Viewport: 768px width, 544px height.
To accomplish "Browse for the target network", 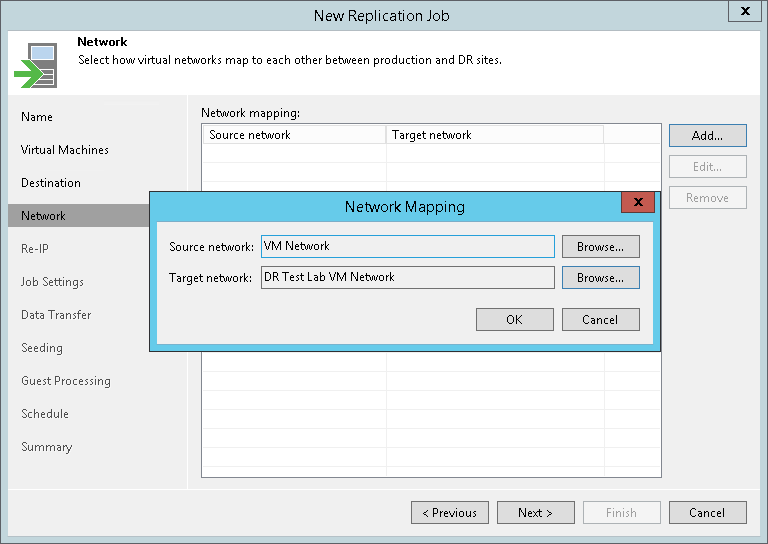I will coord(600,278).
